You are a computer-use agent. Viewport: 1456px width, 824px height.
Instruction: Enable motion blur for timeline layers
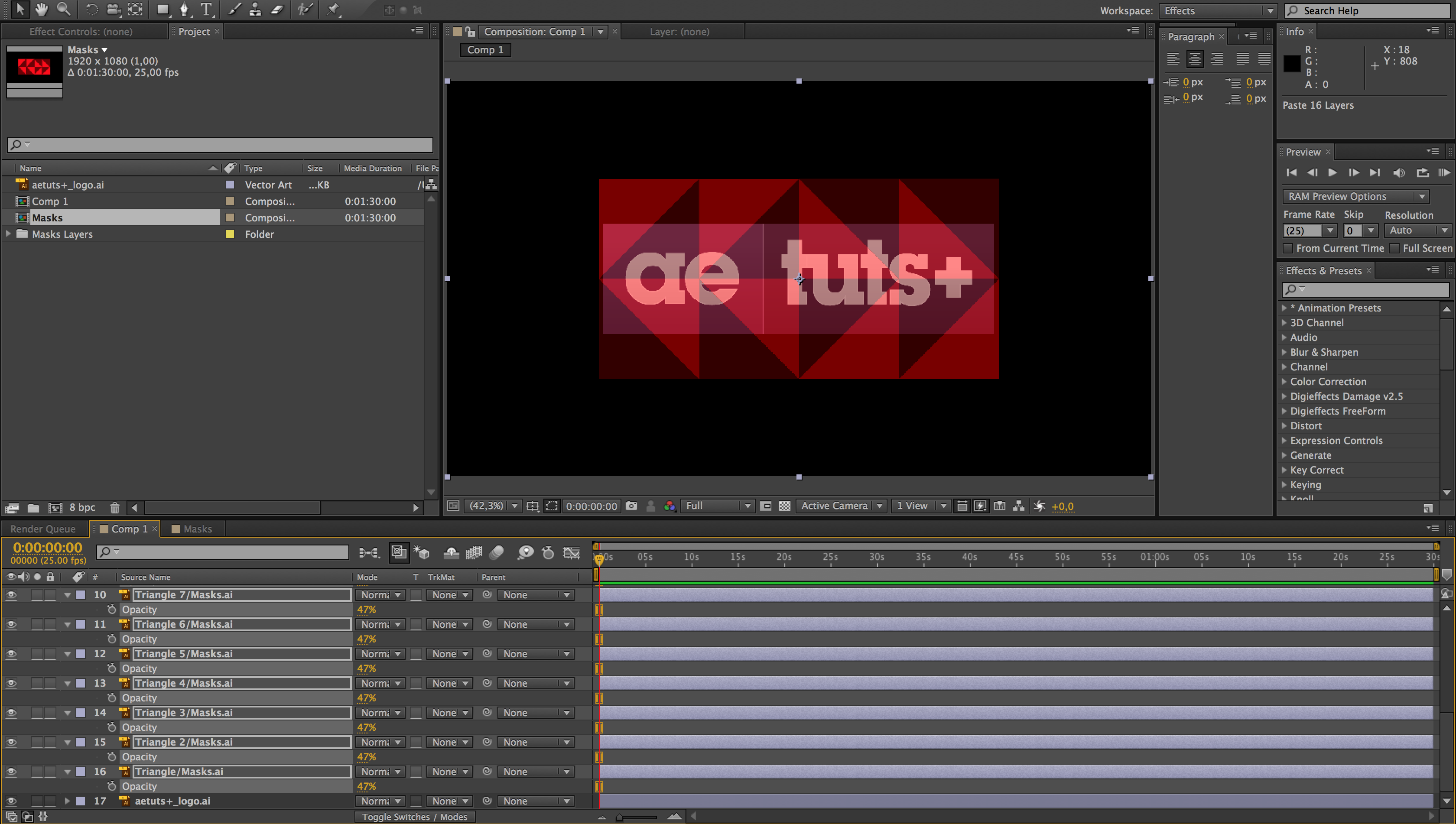(497, 552)
